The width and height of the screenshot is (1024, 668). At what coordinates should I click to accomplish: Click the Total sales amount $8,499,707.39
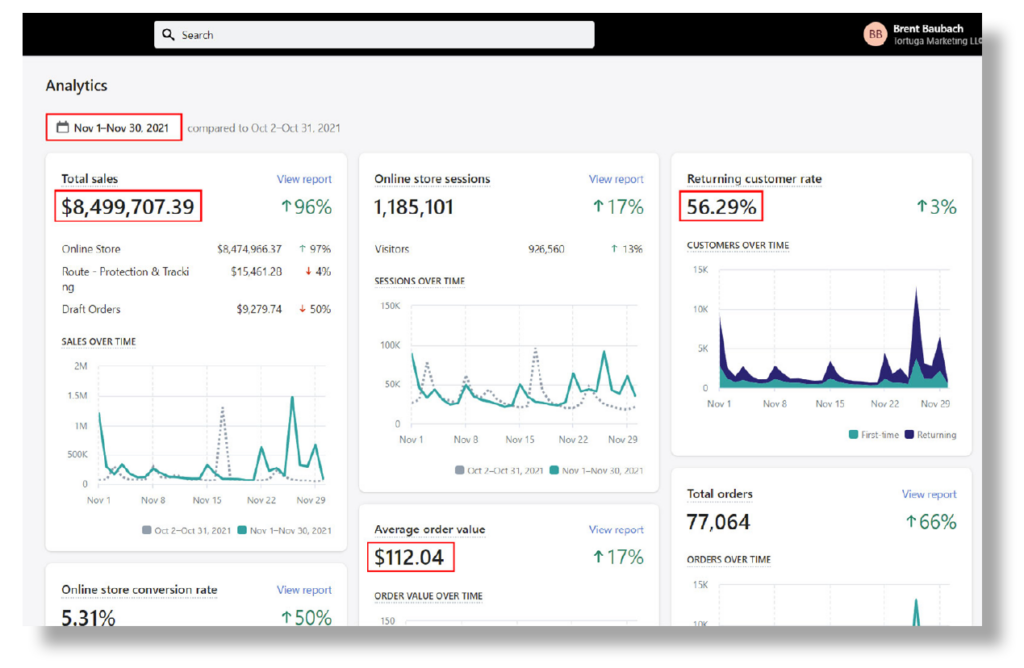tap(127, 207)
